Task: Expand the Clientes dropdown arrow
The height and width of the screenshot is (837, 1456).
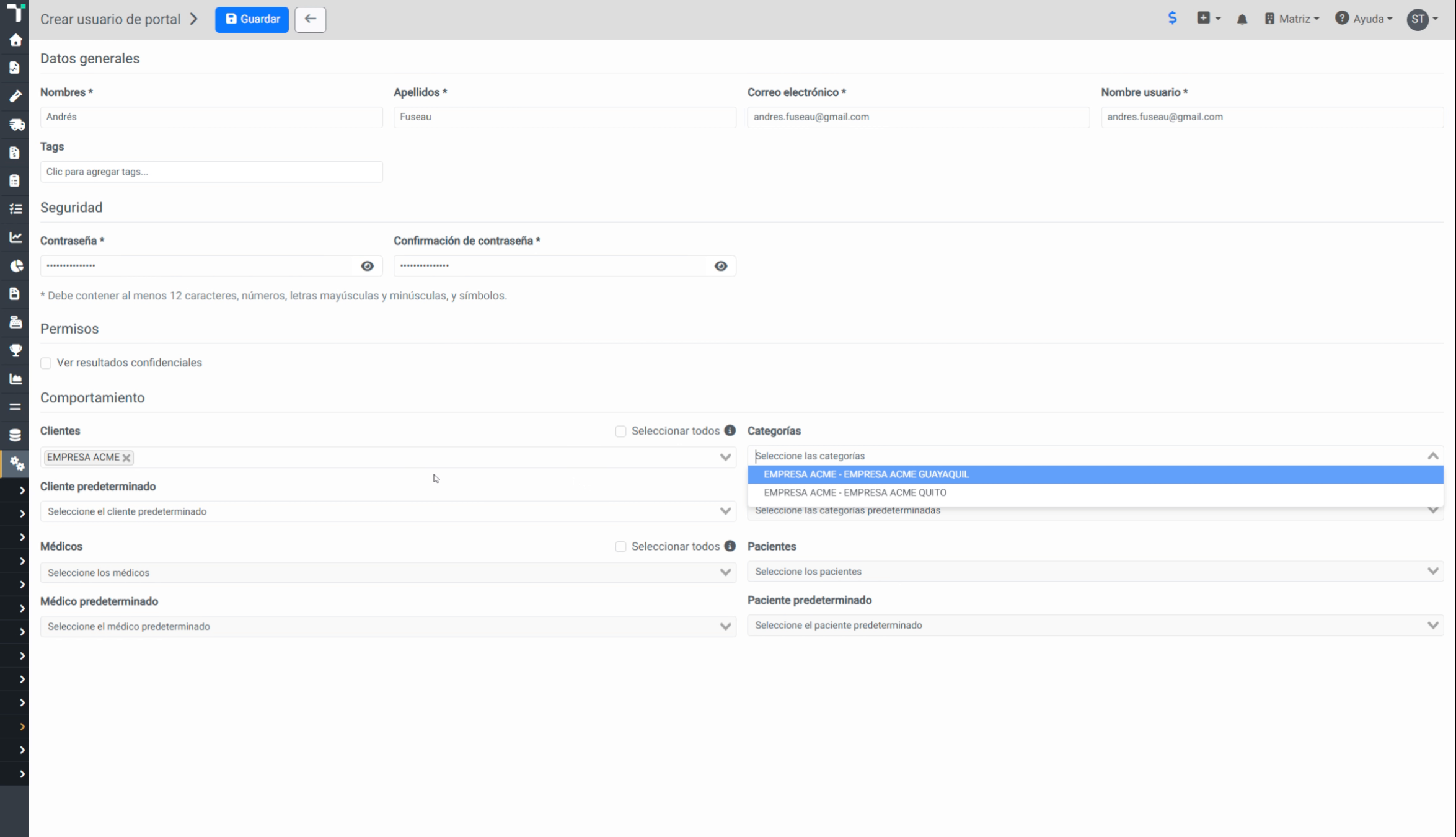Action: 725,457
